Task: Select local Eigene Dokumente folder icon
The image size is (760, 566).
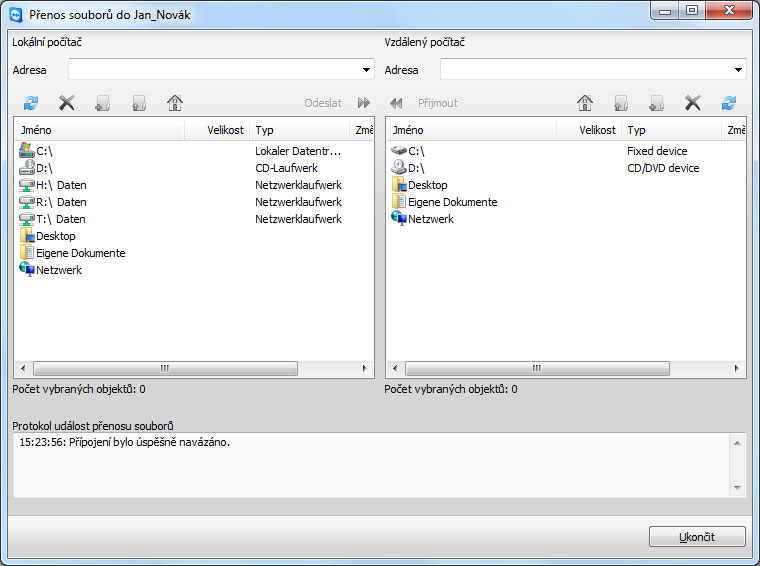Action: (27, 252)
